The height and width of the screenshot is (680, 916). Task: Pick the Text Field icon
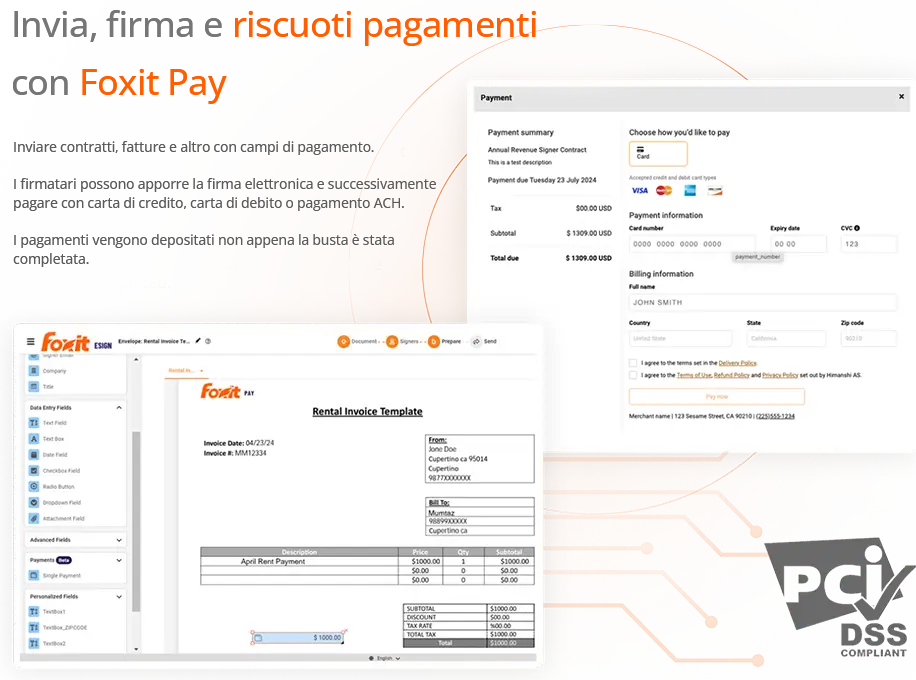pyautogui.click(x=34, y=422)
